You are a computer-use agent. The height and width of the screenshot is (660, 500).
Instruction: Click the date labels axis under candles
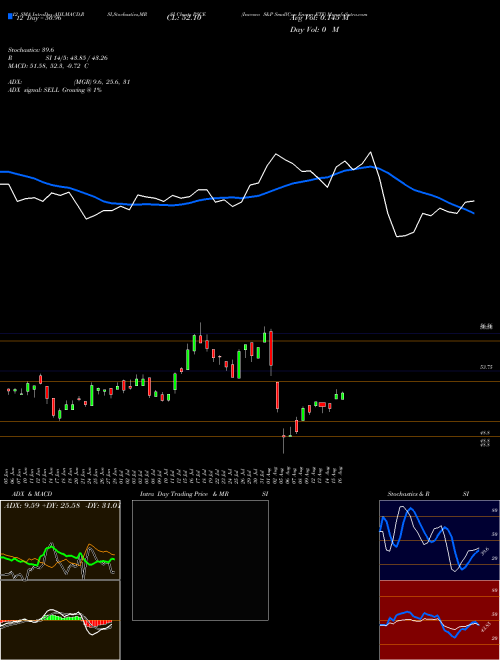coord(175,475)
